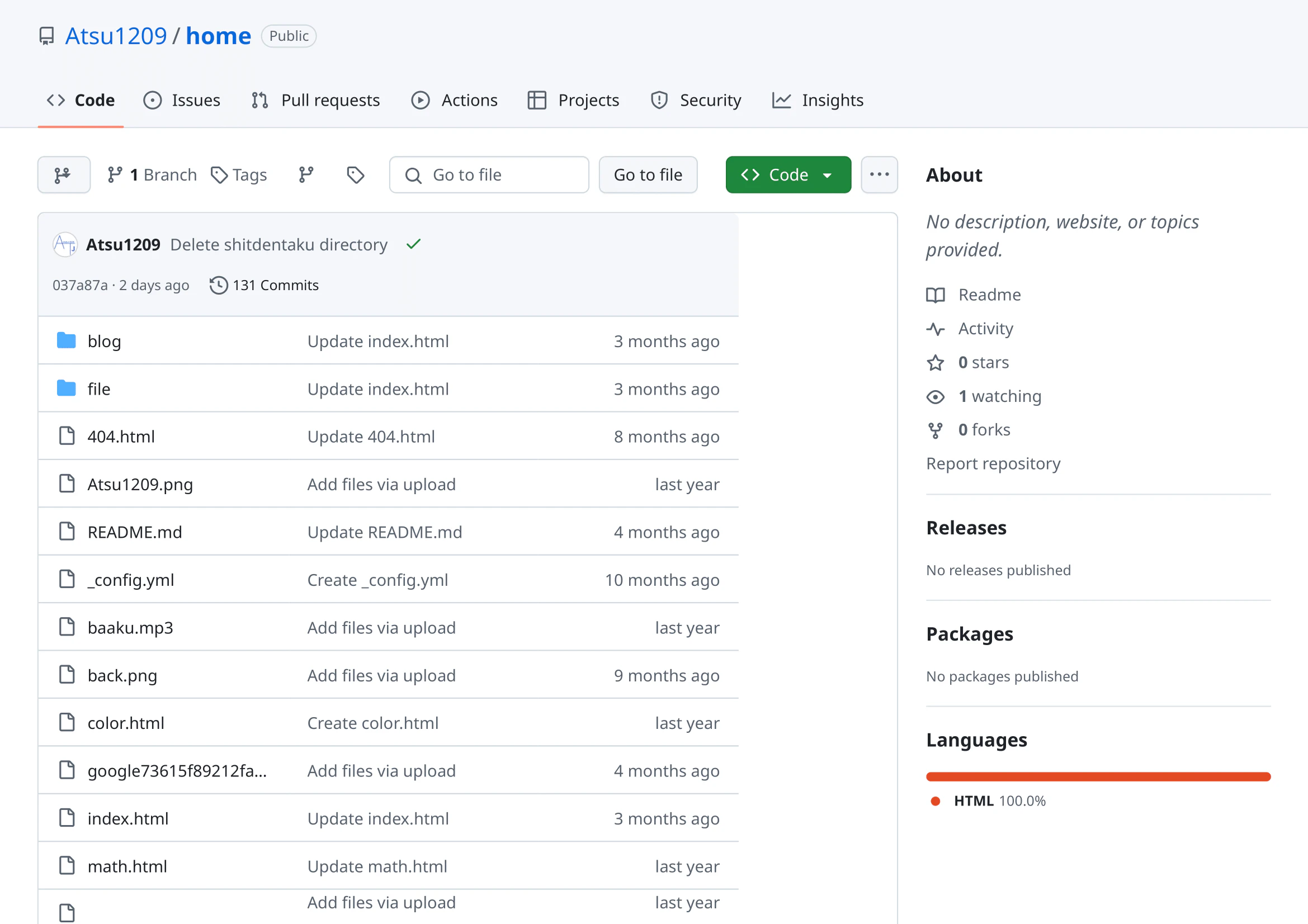Click the repository book icon in header
The width and height of the screenshot is (1308, 924).
tap(45, 35)
